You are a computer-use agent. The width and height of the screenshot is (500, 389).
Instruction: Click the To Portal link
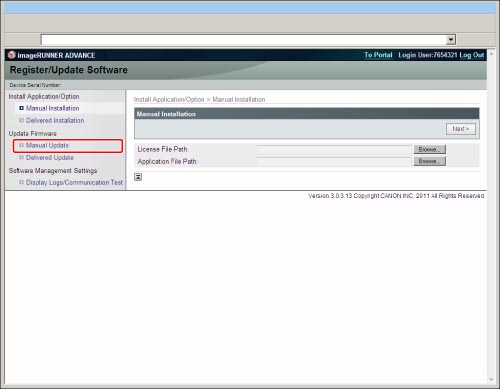378,55
